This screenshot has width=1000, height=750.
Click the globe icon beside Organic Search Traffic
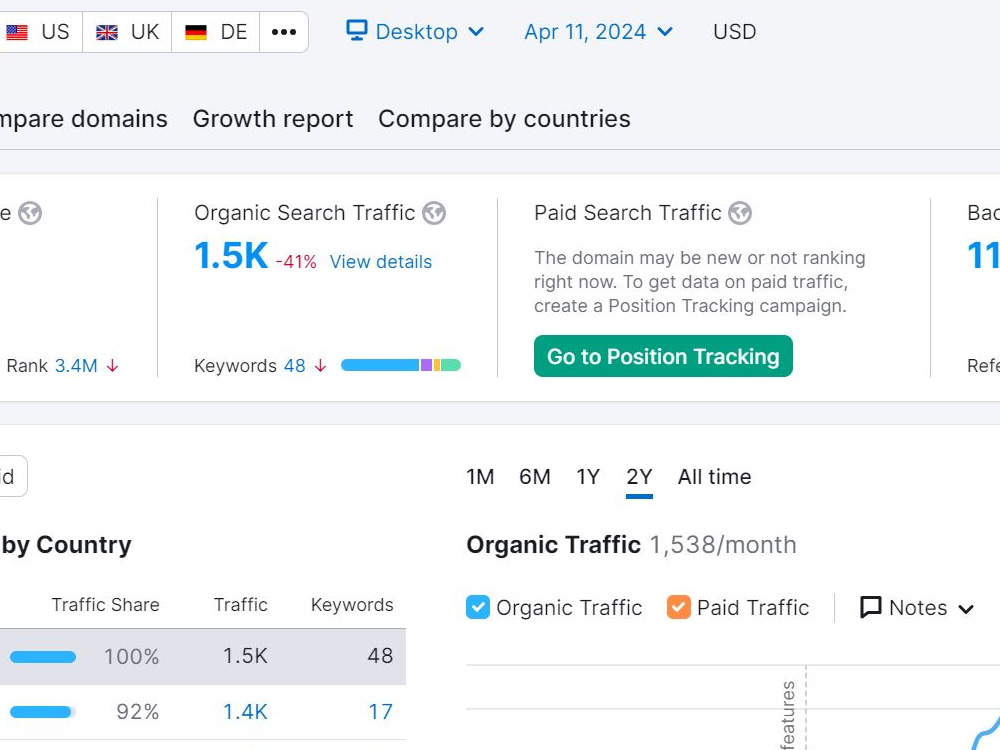click(434, 213)
